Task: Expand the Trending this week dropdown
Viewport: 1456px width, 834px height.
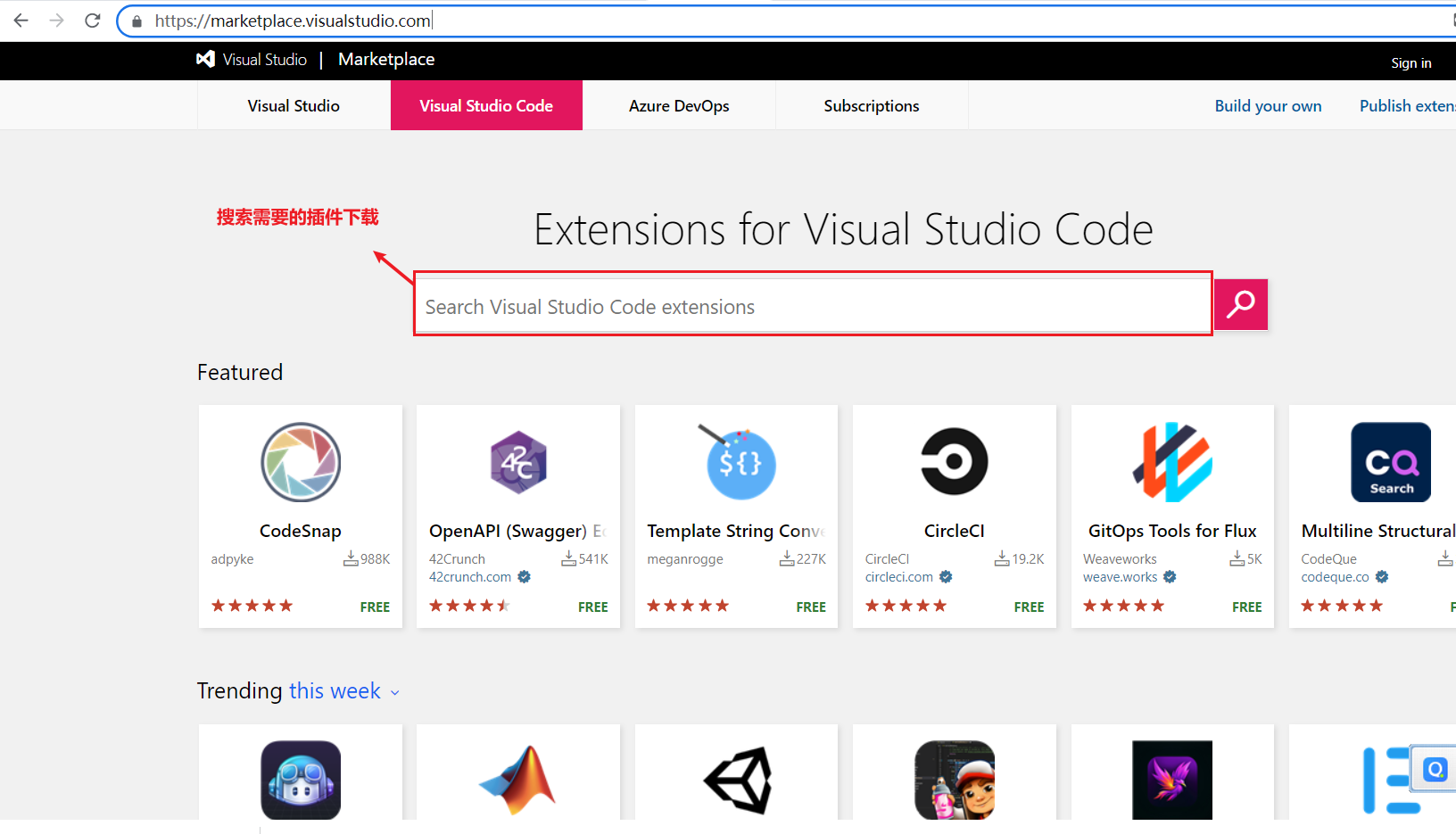Action: coord(343,691)
